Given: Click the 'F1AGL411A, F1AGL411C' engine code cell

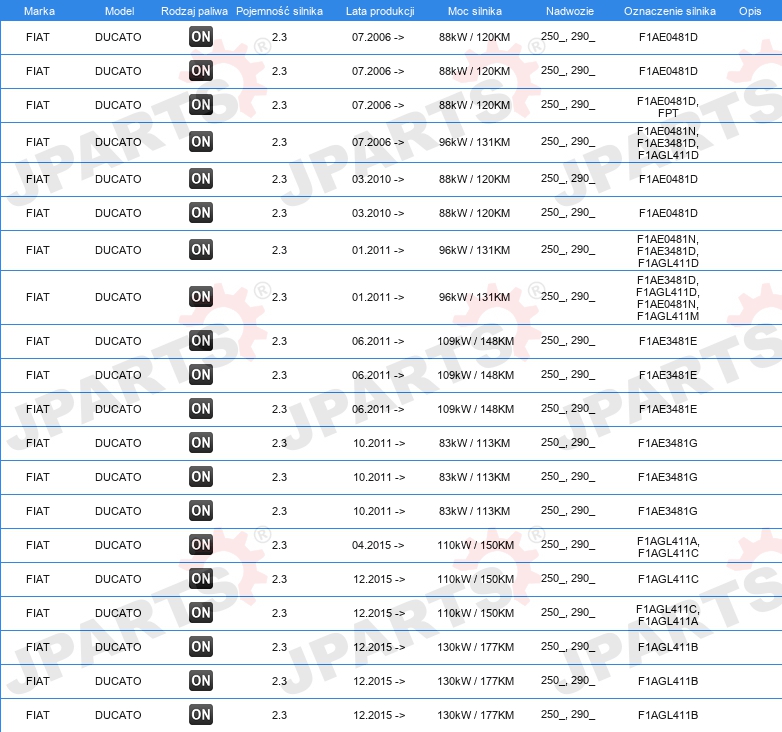Looking at the screenshot, I should 668,547.
